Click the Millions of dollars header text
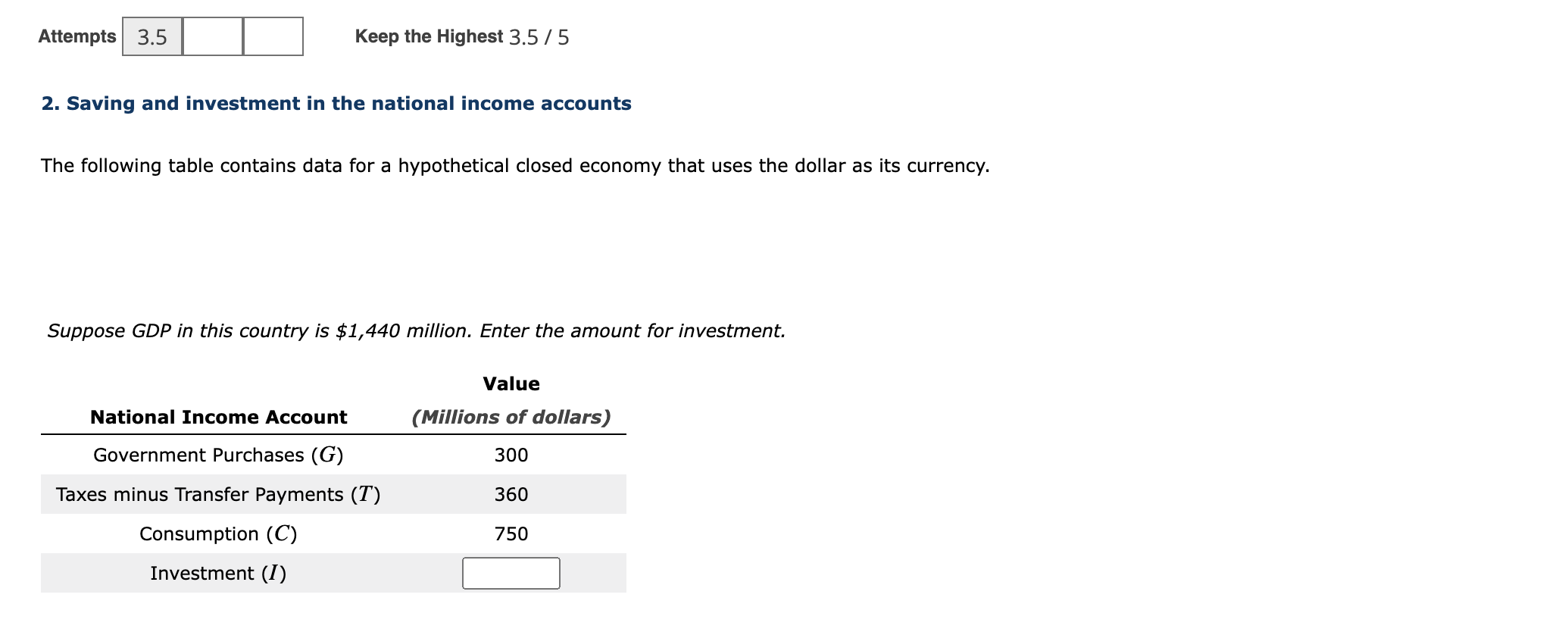 pos(511,417)
